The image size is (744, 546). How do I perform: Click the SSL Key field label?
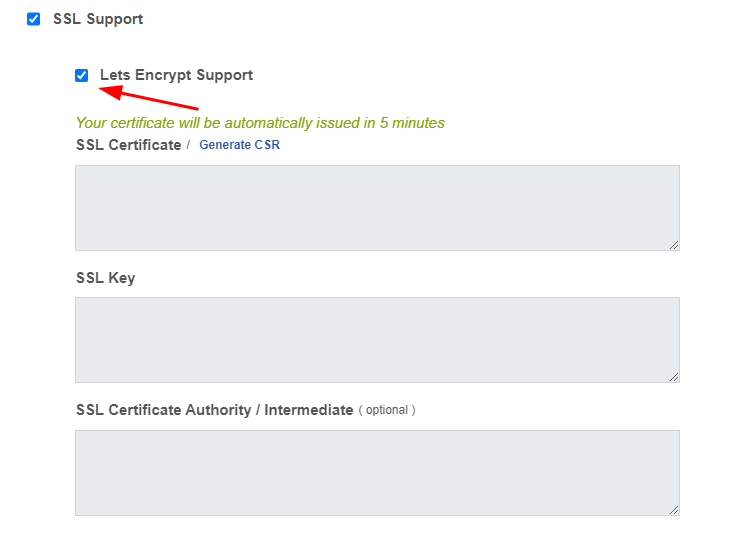click(x=105, y=277)
